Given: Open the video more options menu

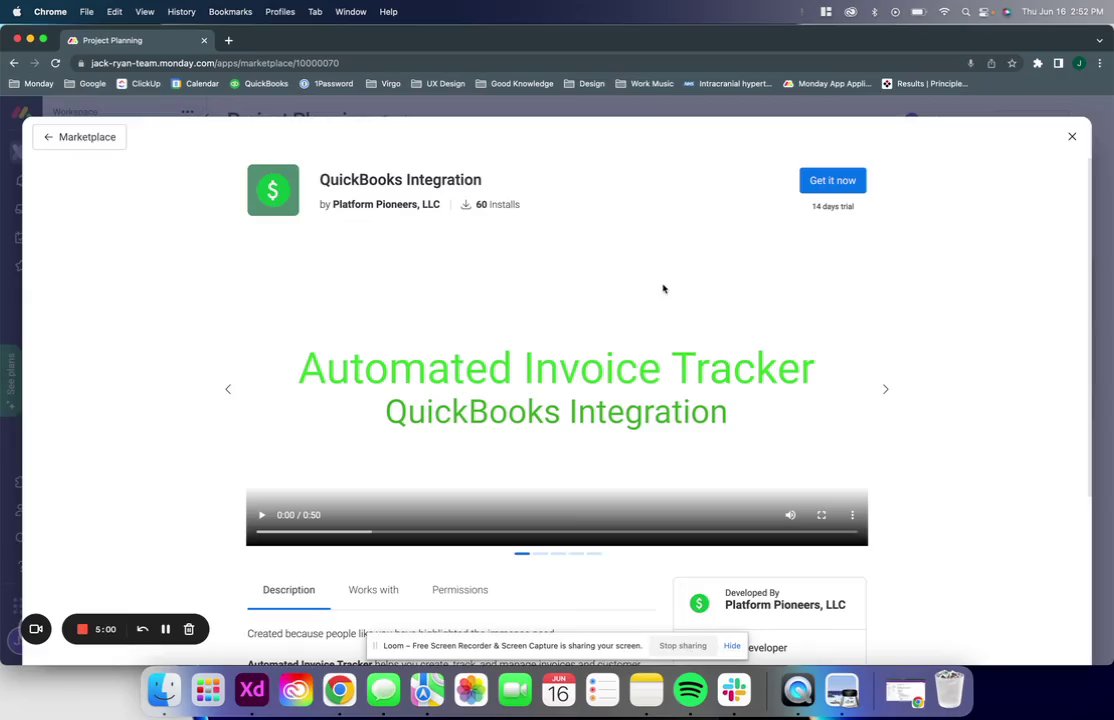Looking at the screenshot, I should point(853,515).
